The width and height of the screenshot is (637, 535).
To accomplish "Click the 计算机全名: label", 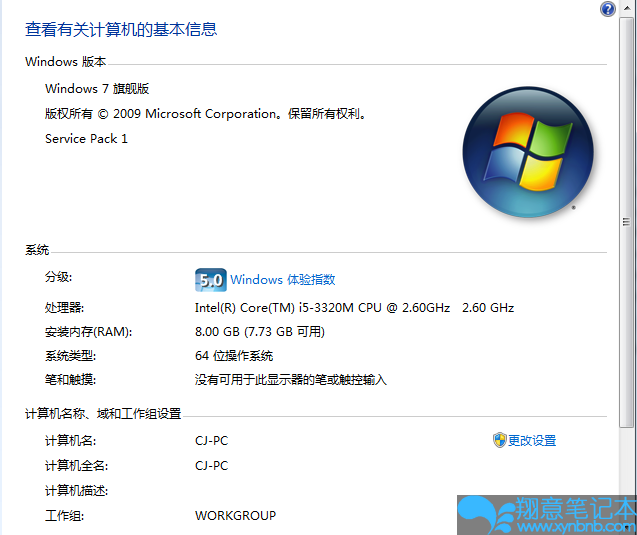I will 76,466.
